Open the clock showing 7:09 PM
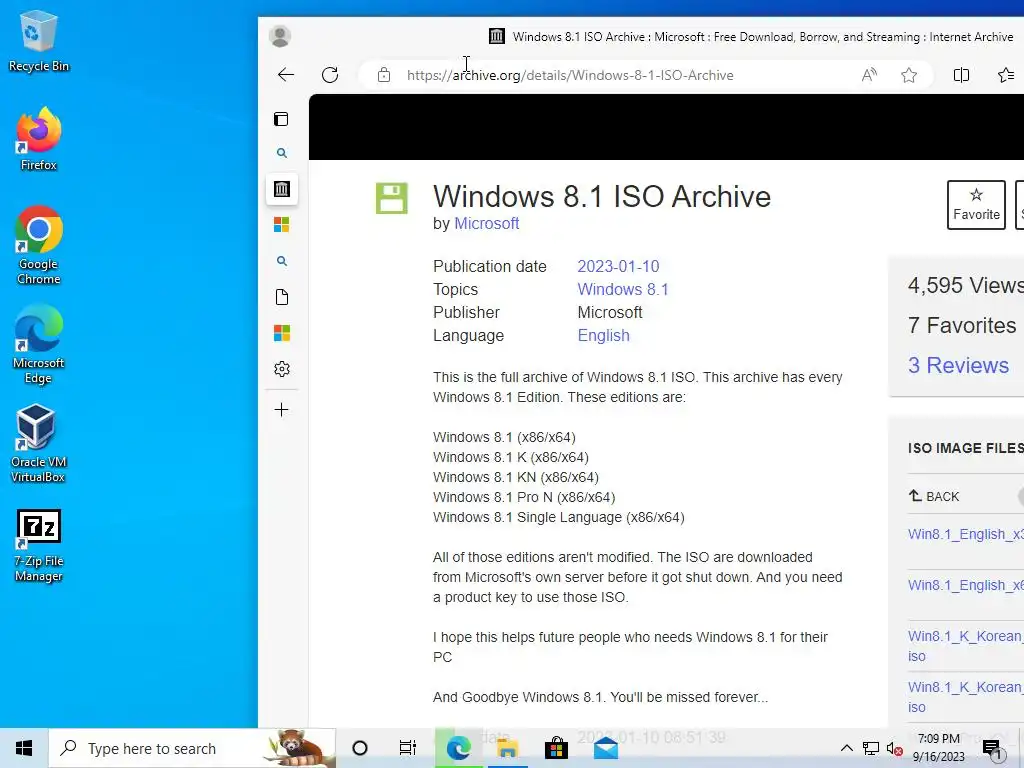The height and width of the screenshot is (768, 1024). pos(938,748)
